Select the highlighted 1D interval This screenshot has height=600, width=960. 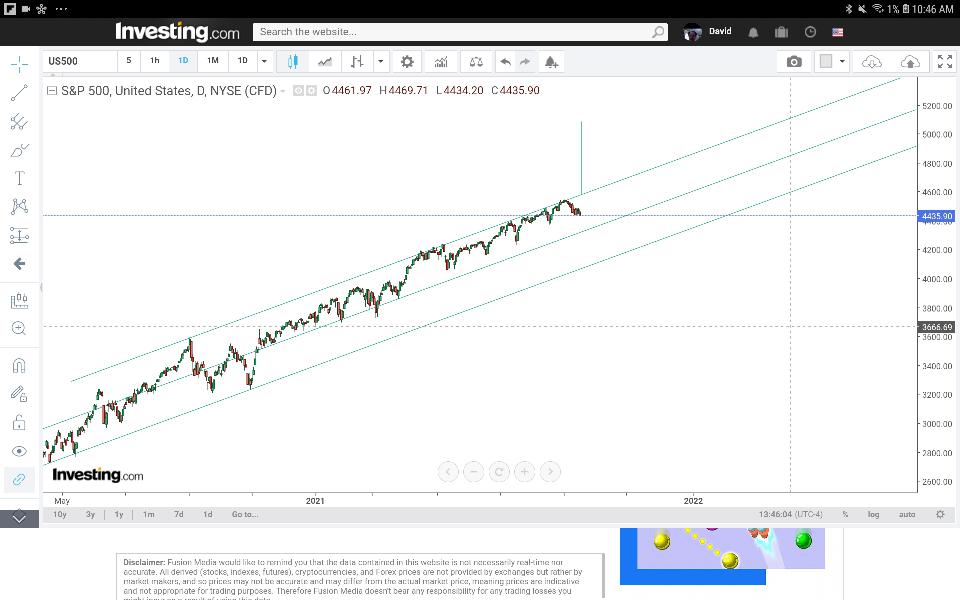pos(183,61)
